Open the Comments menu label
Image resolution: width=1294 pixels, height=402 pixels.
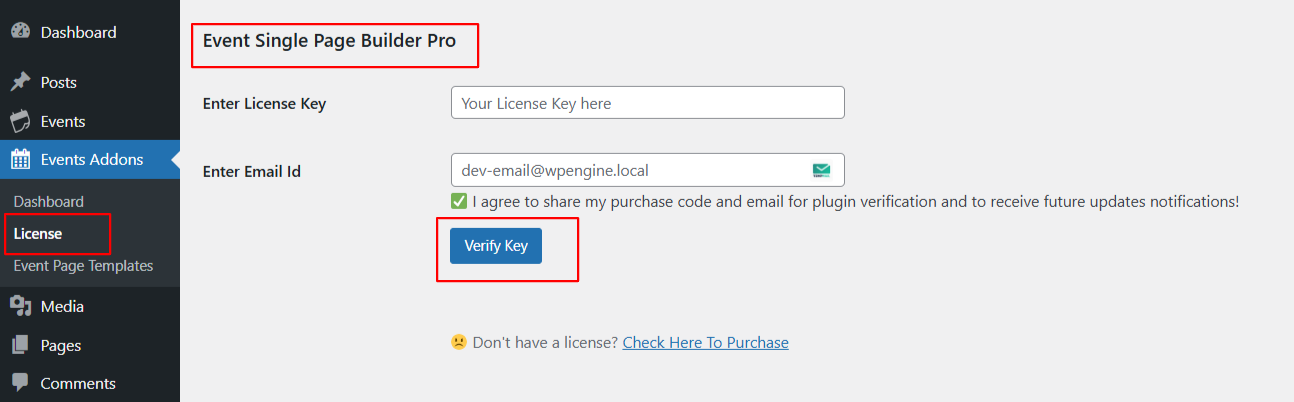[78, 383]
